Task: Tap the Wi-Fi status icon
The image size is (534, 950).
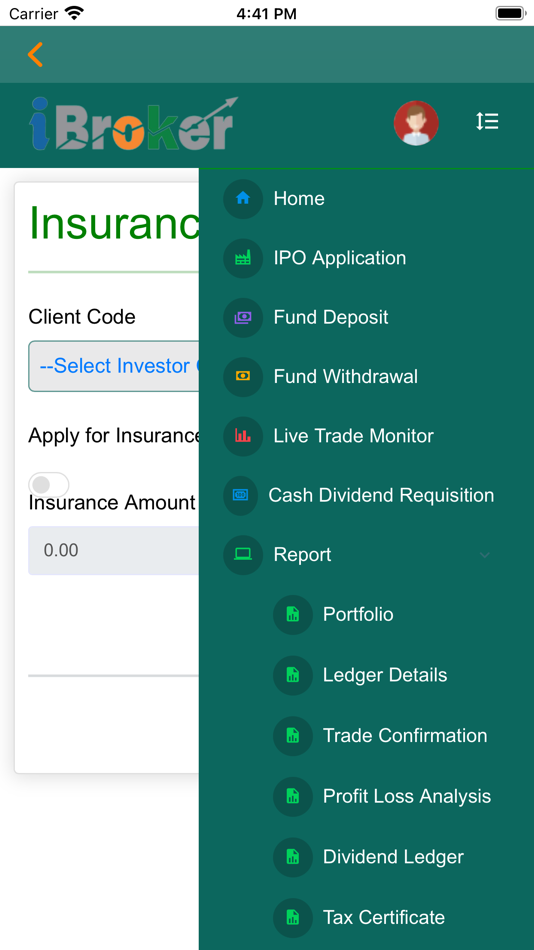Action: coord(74,13)
